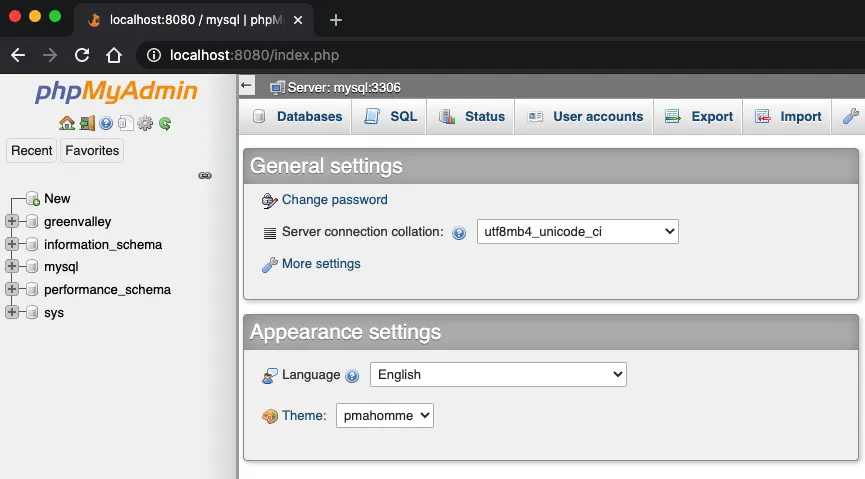Open the More settings link
The image size is (865, 479).
pos(320,264)
